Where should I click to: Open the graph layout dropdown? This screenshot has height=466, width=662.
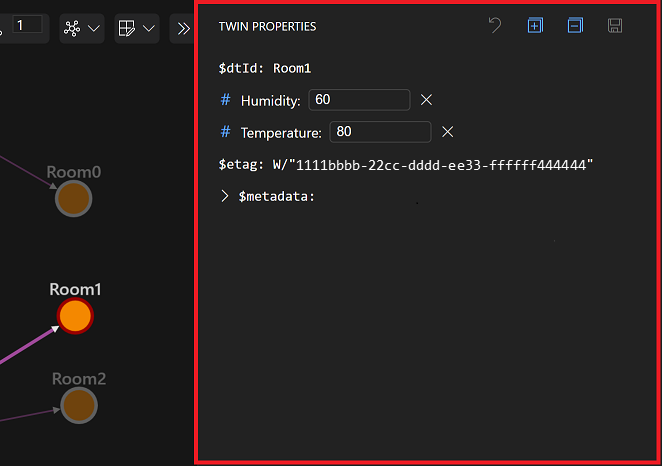click(x=81, y=28)
